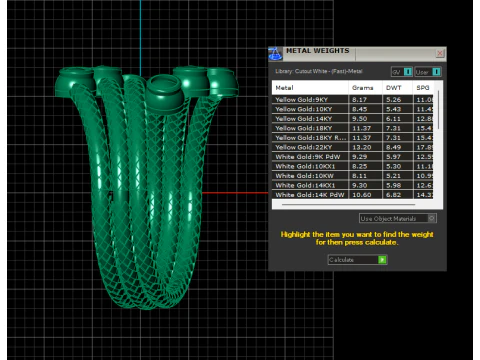
Task: Select the Yellow Gold:18KY row
Action: (353, 128)
